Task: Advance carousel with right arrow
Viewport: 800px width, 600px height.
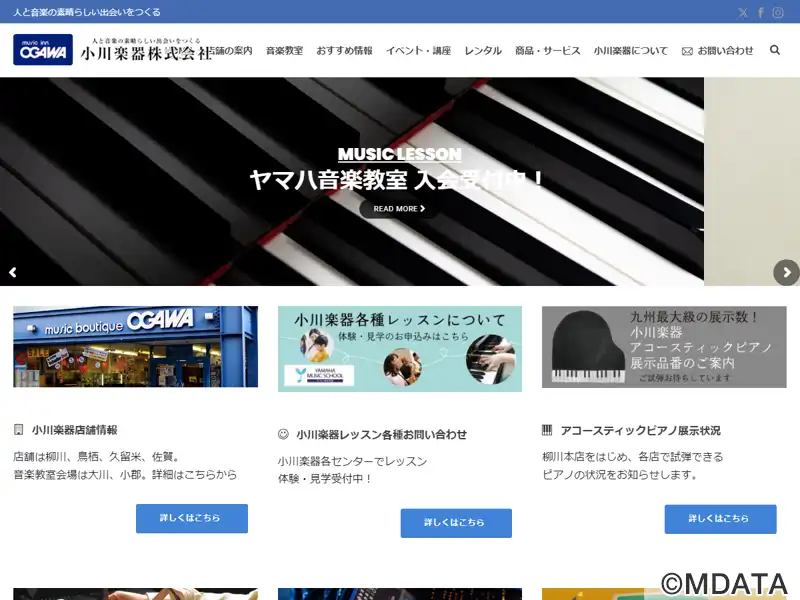Action: point(786,272)
